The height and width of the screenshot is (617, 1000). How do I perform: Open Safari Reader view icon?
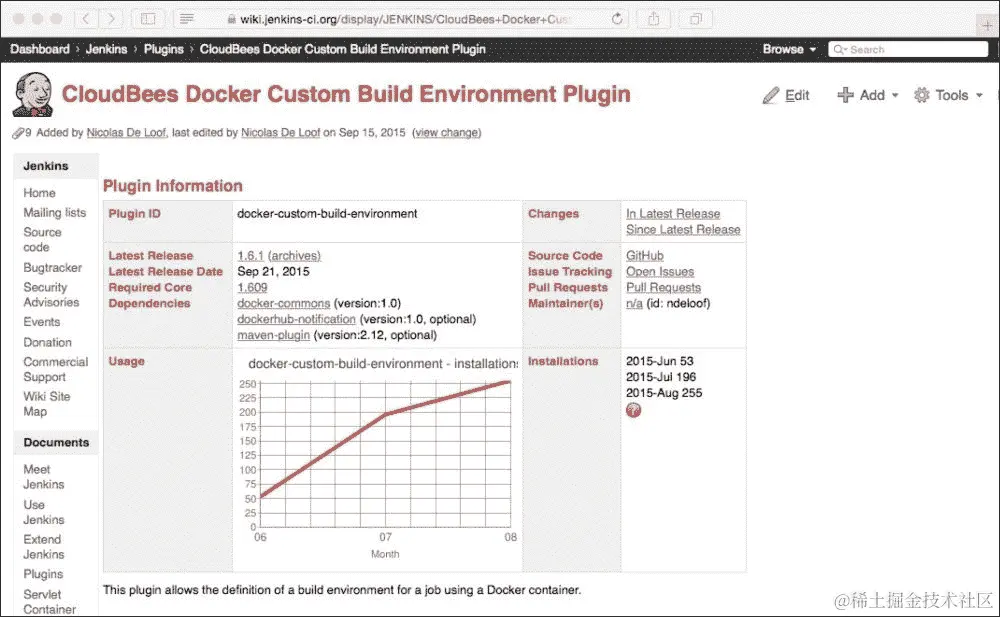coord(186,19)
